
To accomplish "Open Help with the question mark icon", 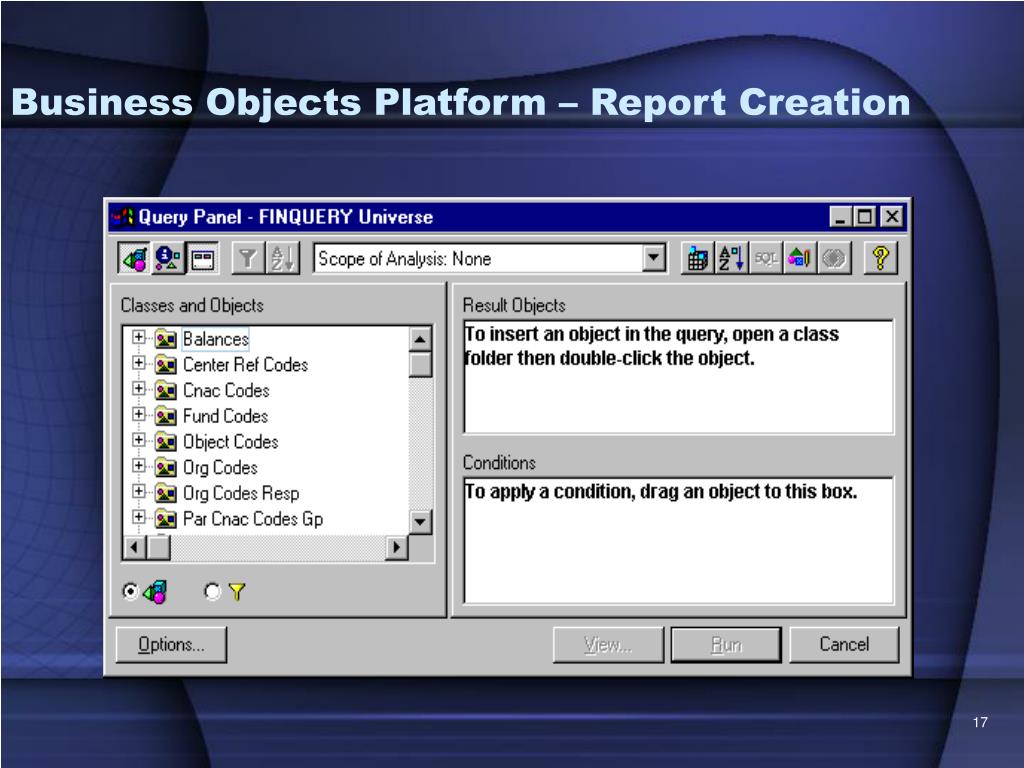I will (x=880, y=259).
